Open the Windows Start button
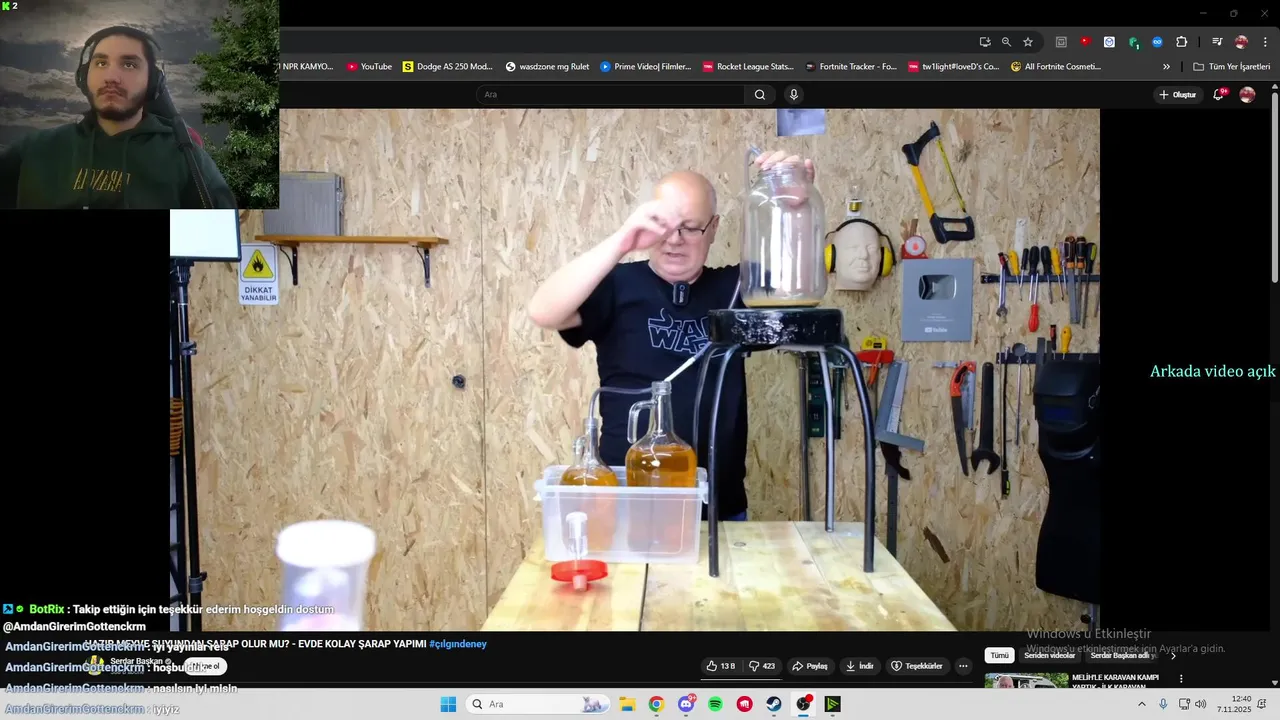 [x=448, y=704]
